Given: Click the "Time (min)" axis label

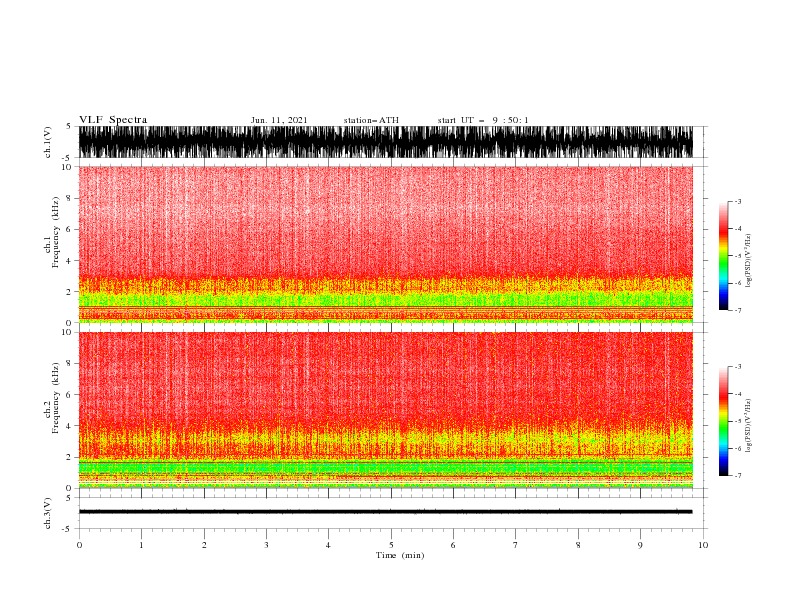Looking at the screenshot, I should [400, 555].
